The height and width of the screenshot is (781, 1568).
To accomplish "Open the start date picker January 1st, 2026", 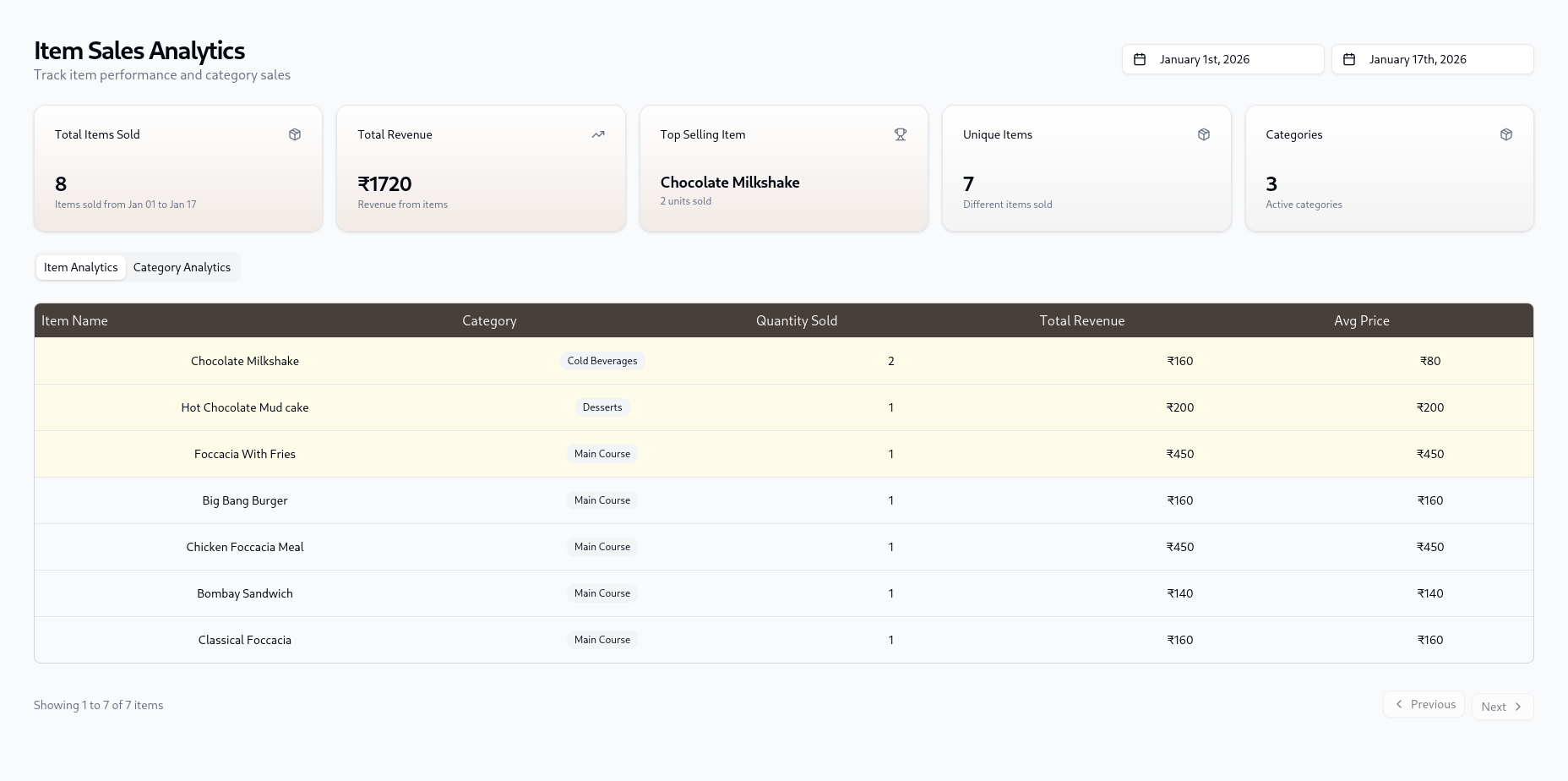I will click(x=1223, y=59).
